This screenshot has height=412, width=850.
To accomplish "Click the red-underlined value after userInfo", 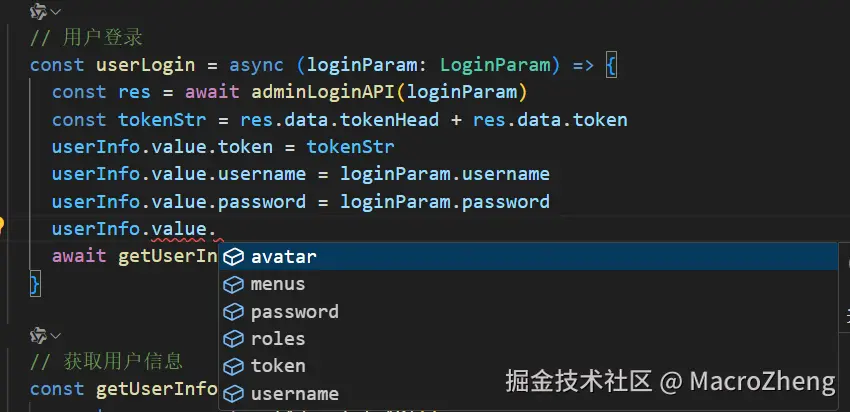I will (x=179, y=230).
